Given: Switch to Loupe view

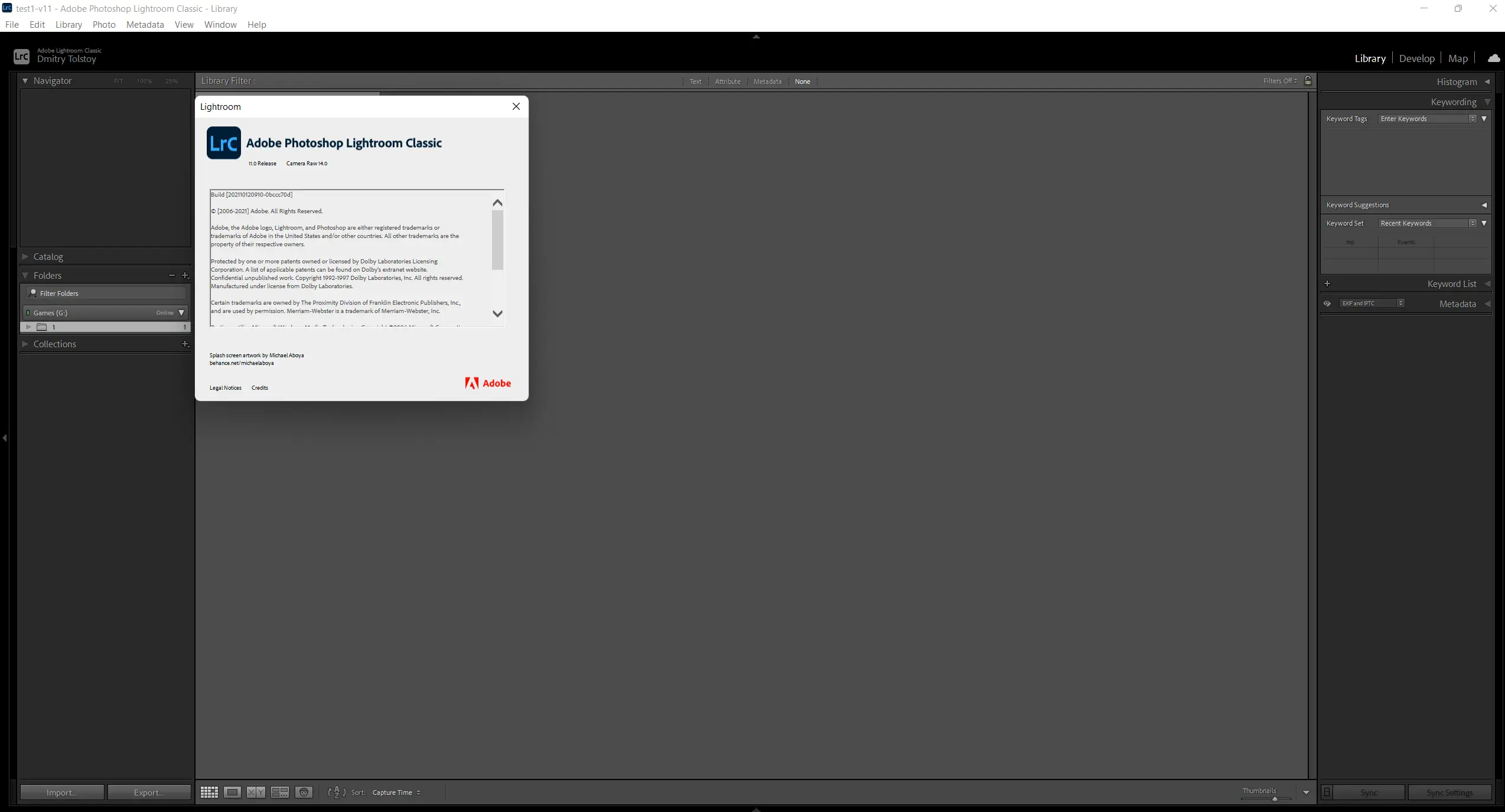Looking at the screenshot, I should (x=232, y=792).
